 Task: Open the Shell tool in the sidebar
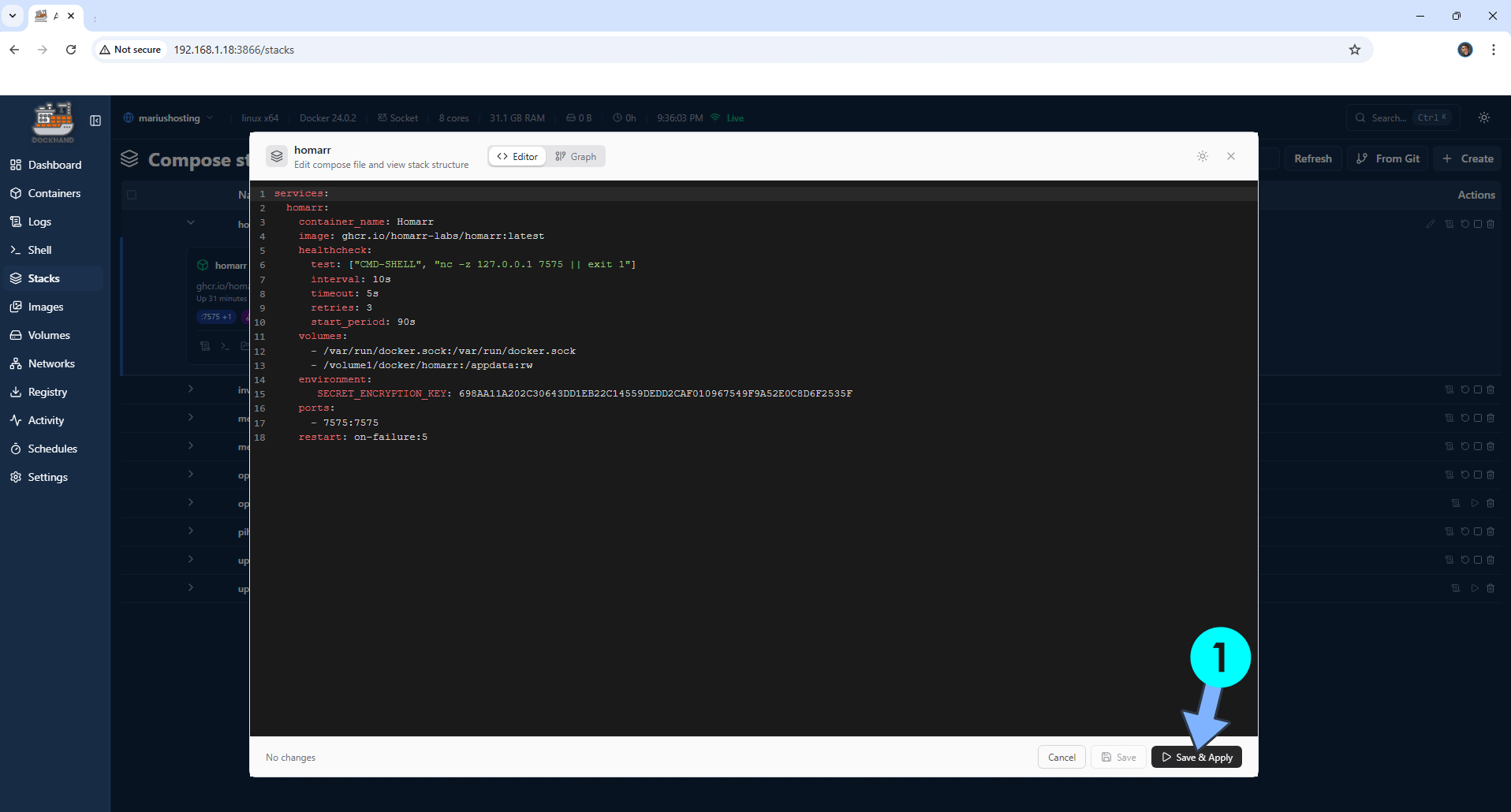[39, 249]
